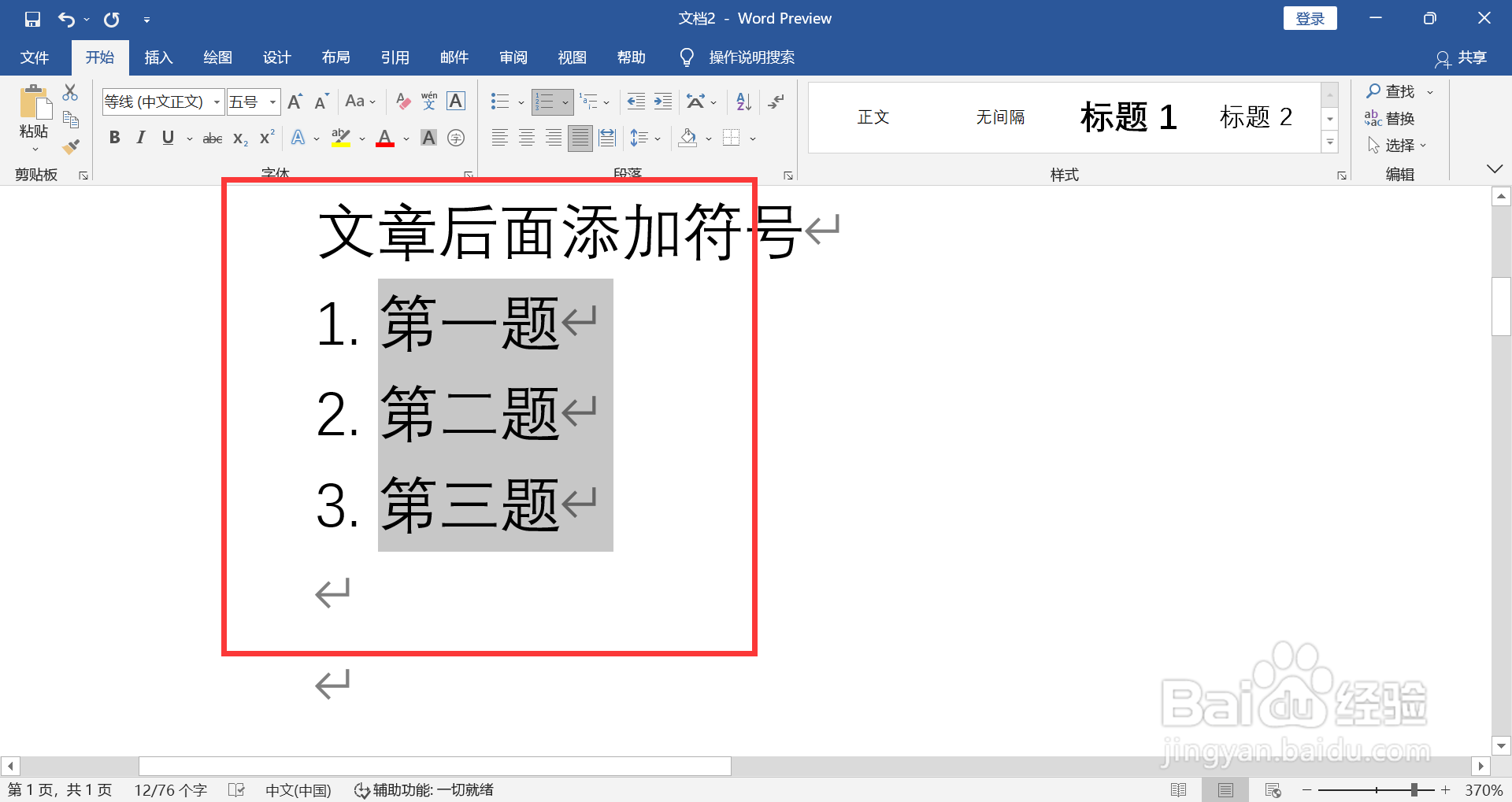Apply red font color

coord(384,137)
